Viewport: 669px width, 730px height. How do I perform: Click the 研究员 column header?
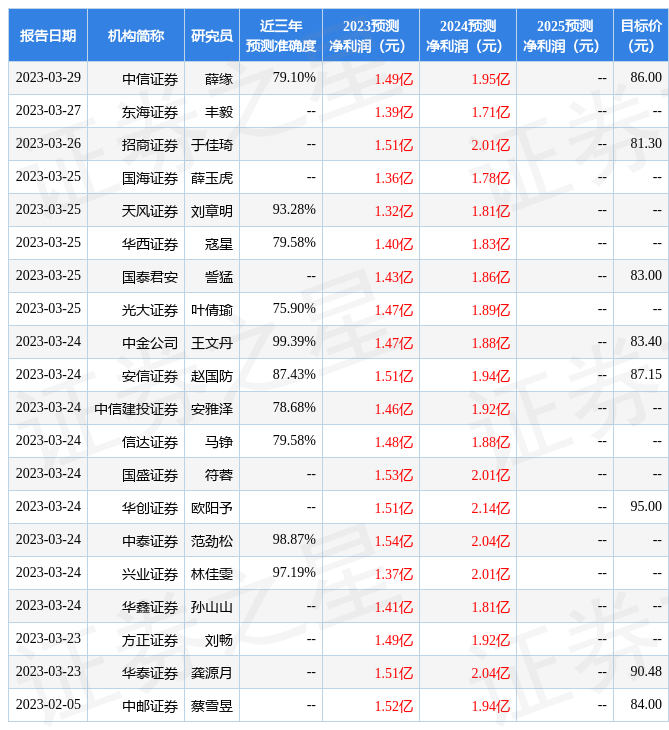click(x=212, y=35)
